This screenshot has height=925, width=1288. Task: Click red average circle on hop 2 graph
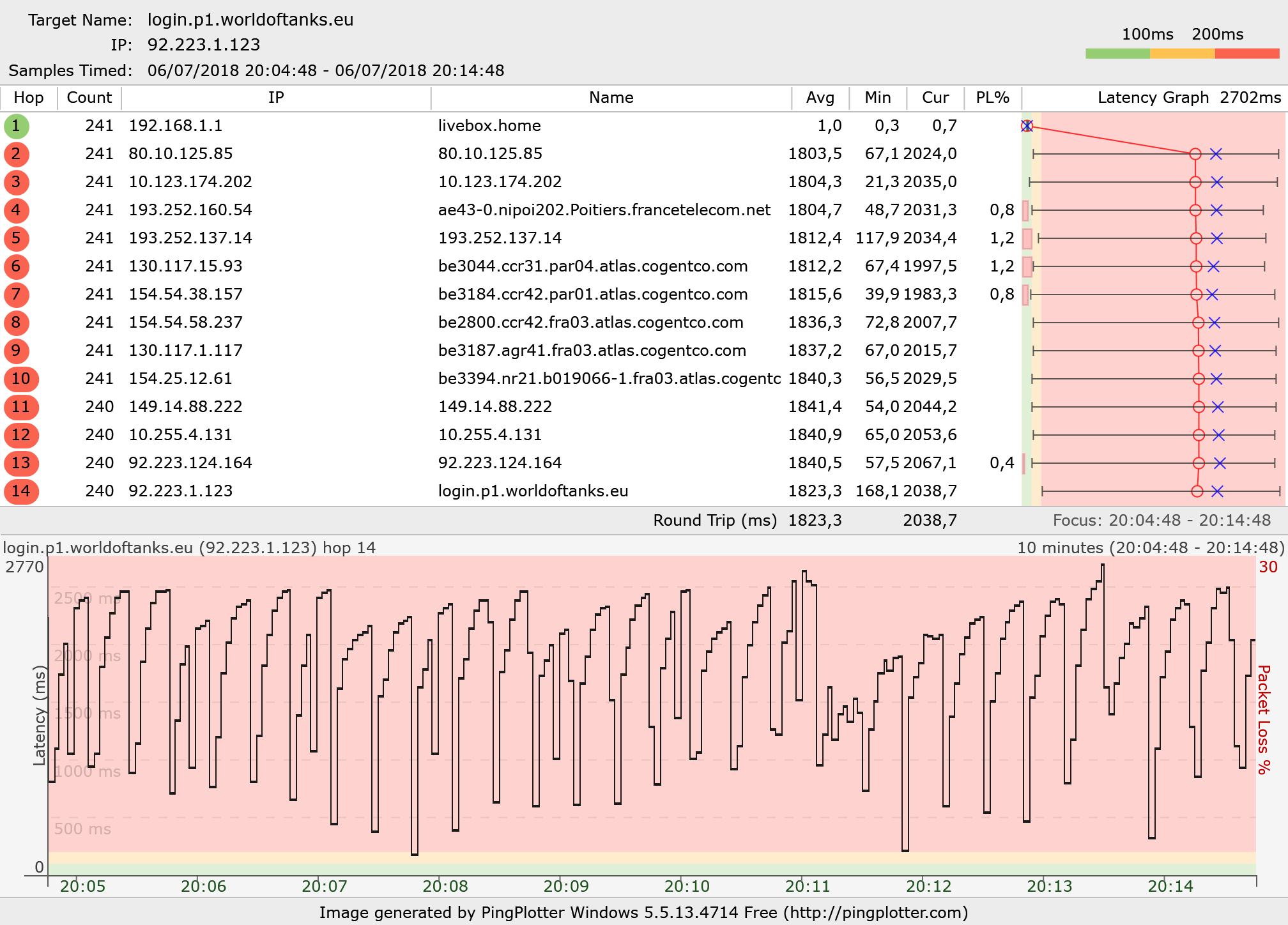click(1195, 154)
